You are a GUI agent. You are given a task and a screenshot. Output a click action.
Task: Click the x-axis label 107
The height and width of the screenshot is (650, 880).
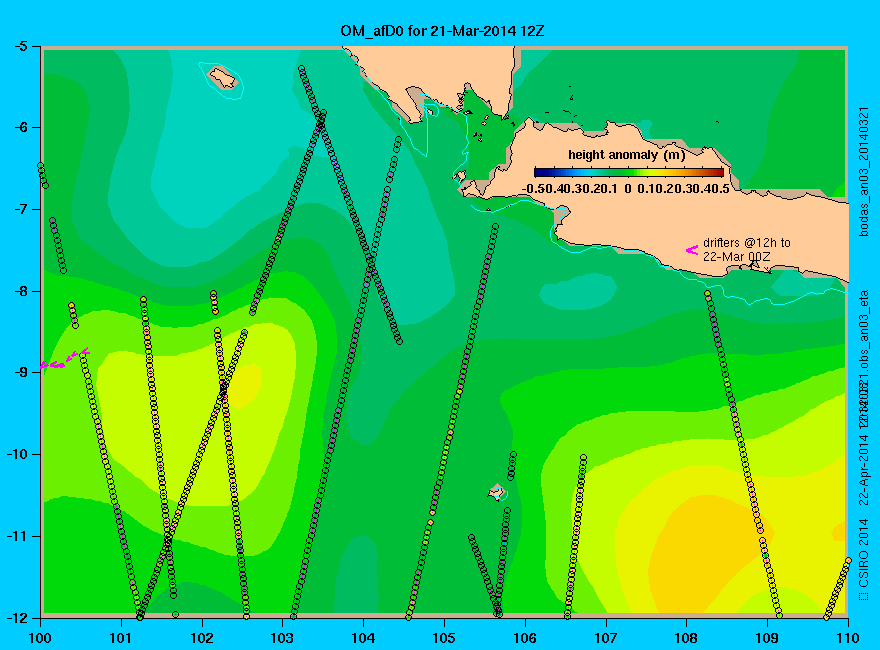(606, 638)
